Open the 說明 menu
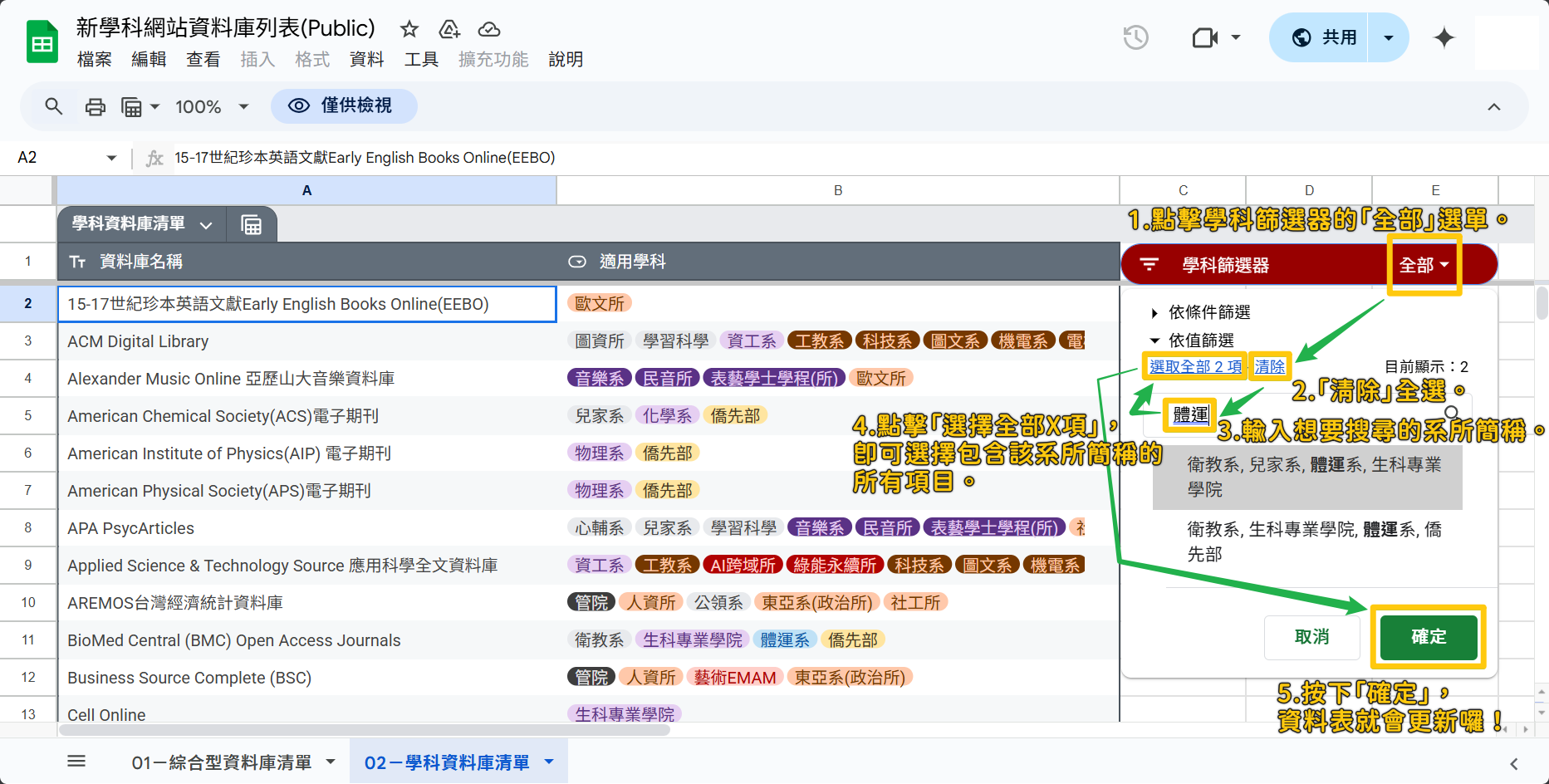This screenshot has height=784, width=1549. [x=566, y=60]
